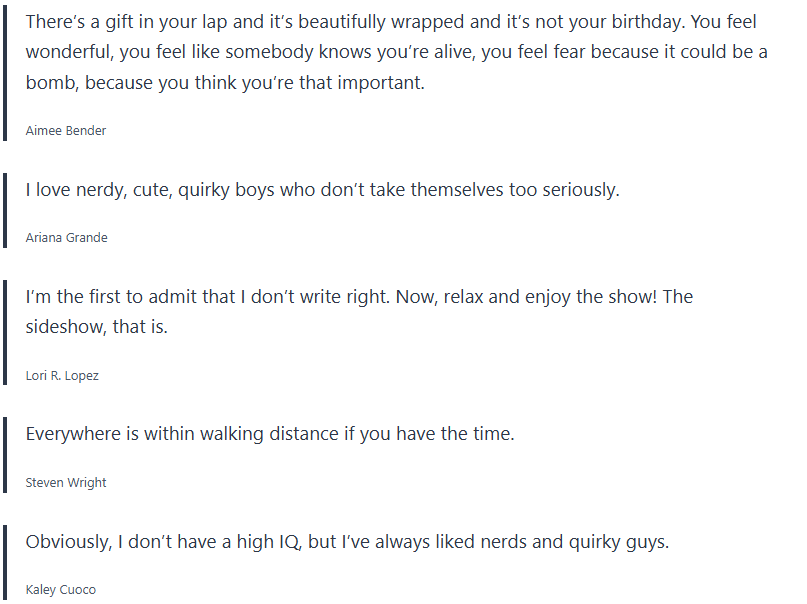This screenshot has height=604, width=807.
Task: Click the Steven Wright author name
Action: [66, 482]
